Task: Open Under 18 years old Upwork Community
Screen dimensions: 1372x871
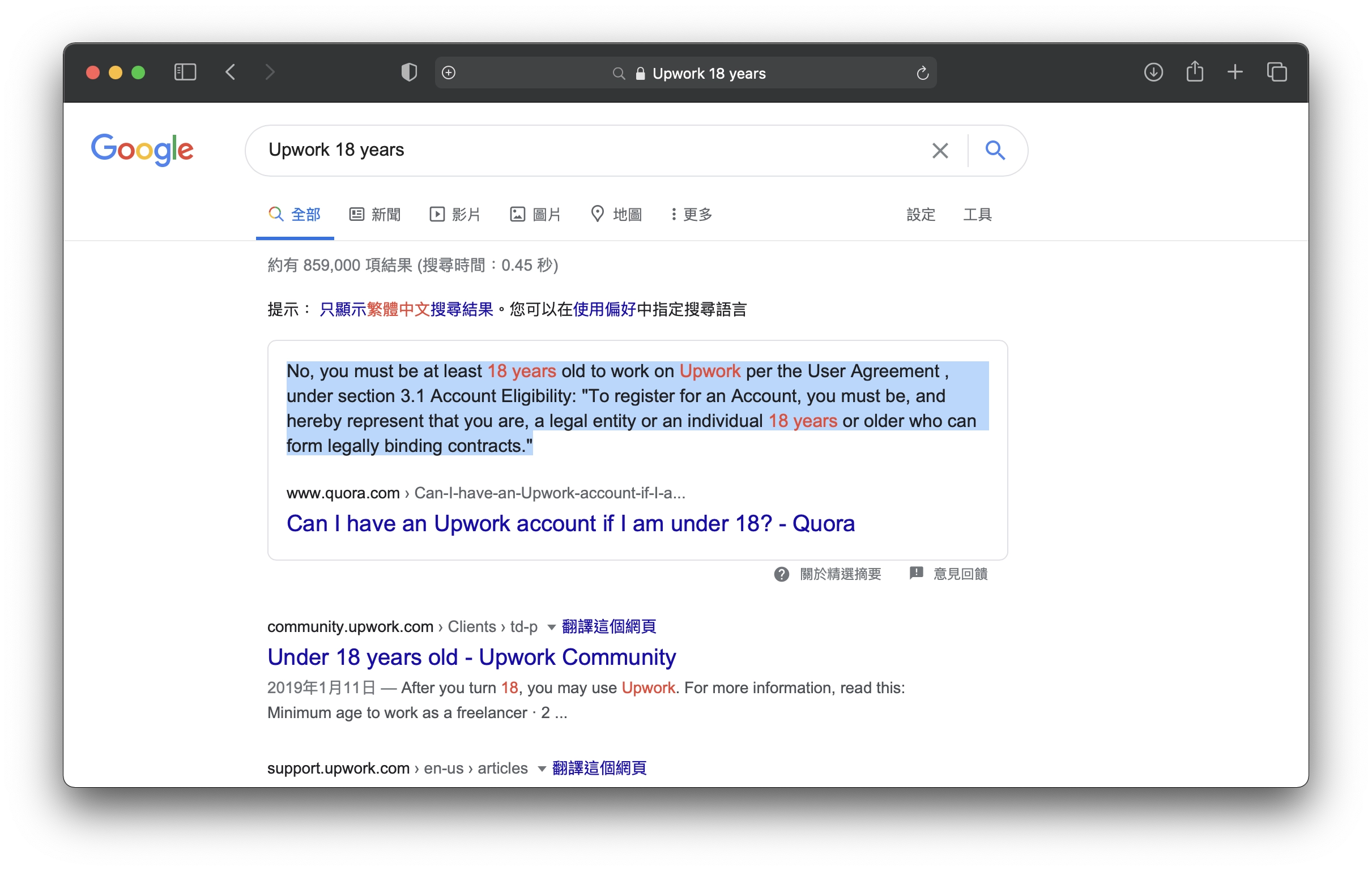Action: pyautogui.click(x=471, y=657)
